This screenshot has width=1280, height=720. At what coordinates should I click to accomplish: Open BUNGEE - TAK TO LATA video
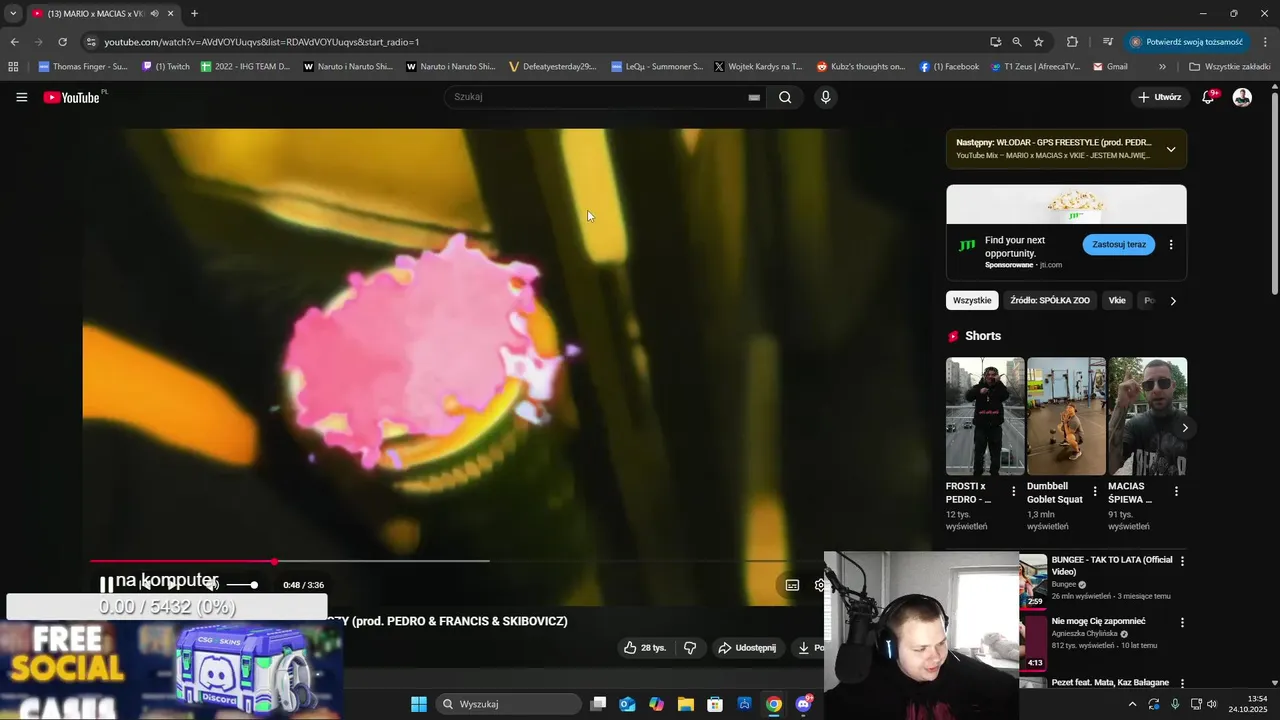pyautogui.click(x=1112, y=566)
